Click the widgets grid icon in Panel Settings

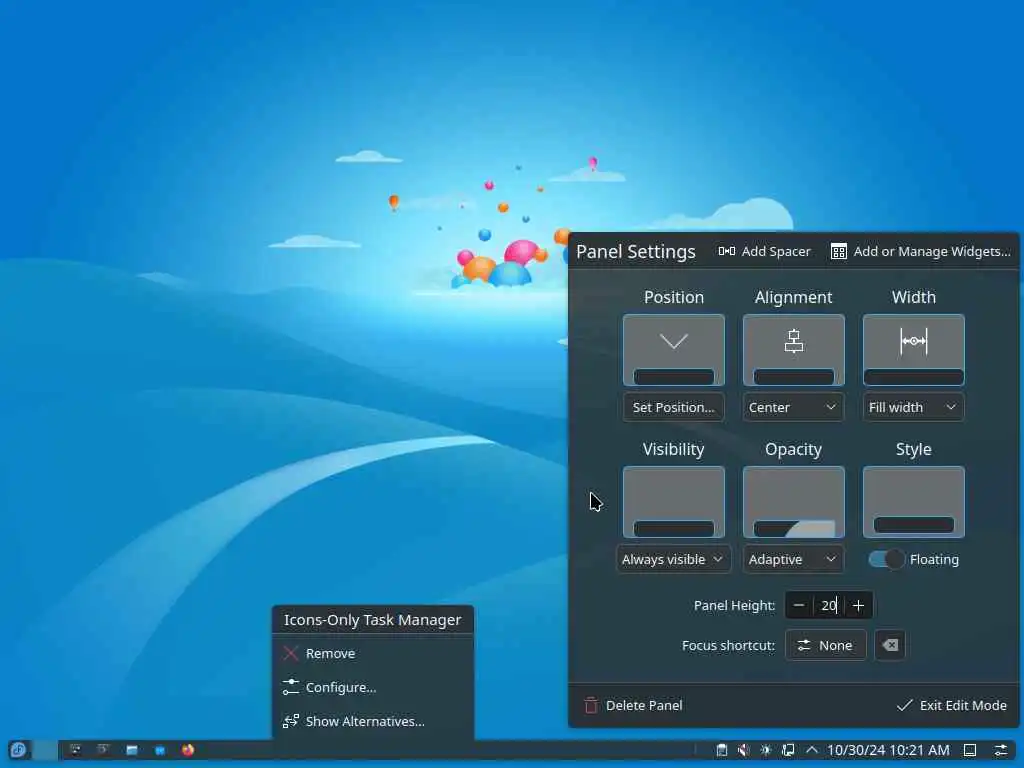click(839, 251)
